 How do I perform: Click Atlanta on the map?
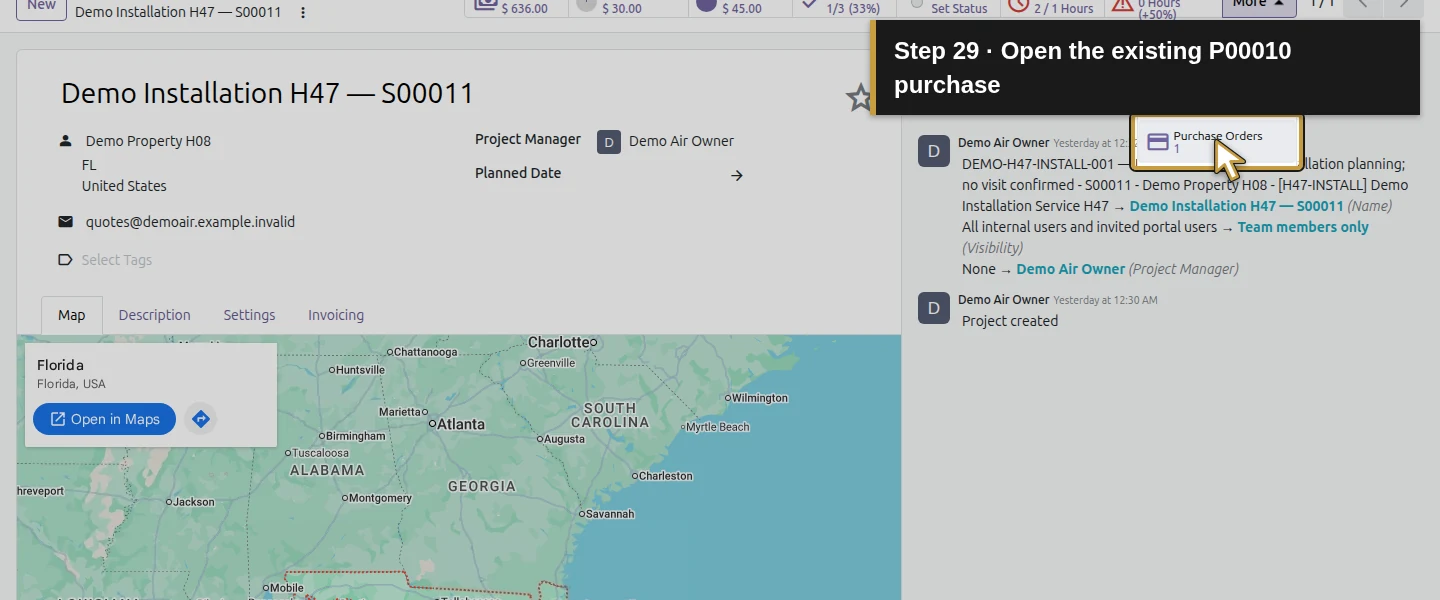pos(460,424)
